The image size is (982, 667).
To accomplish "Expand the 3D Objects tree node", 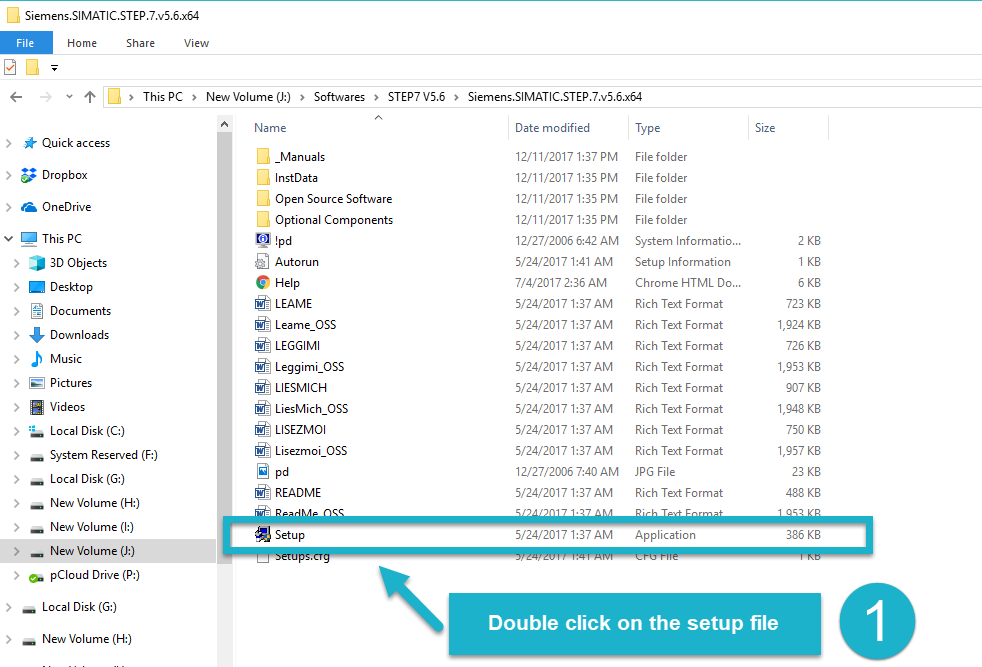I will [17, 263].
